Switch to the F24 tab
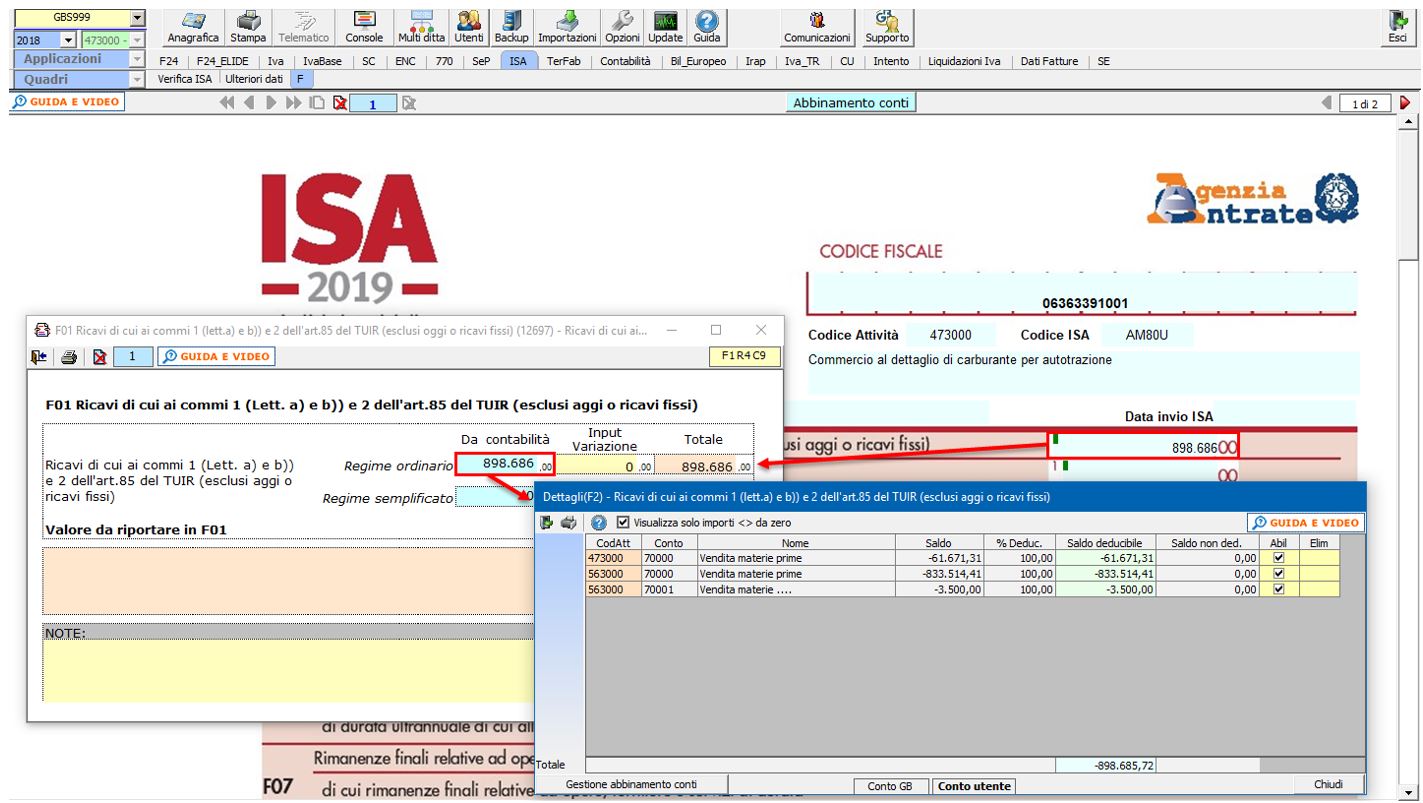Viewport: 1423px width, 803px height. click(169, 61)
